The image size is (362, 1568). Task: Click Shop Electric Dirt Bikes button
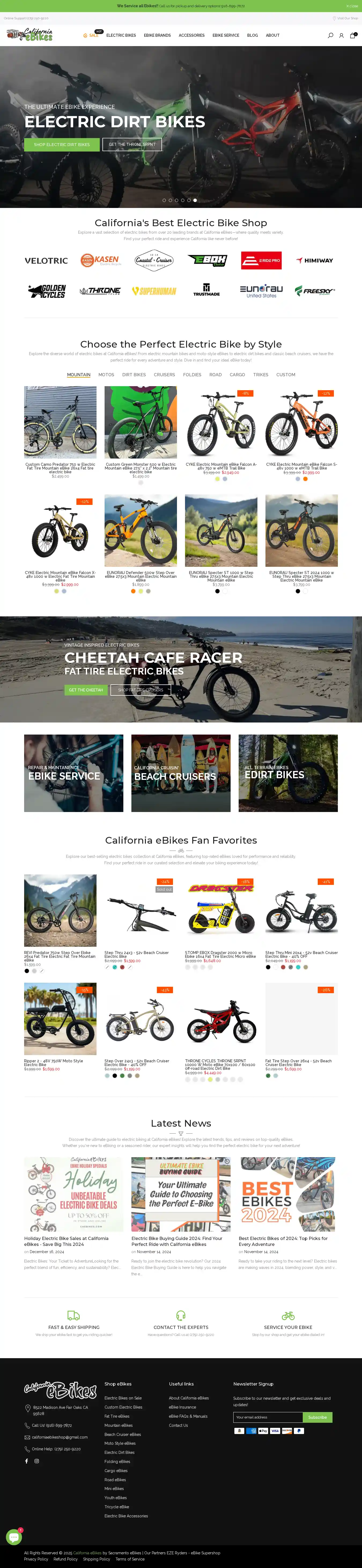(x=62, y=144)
